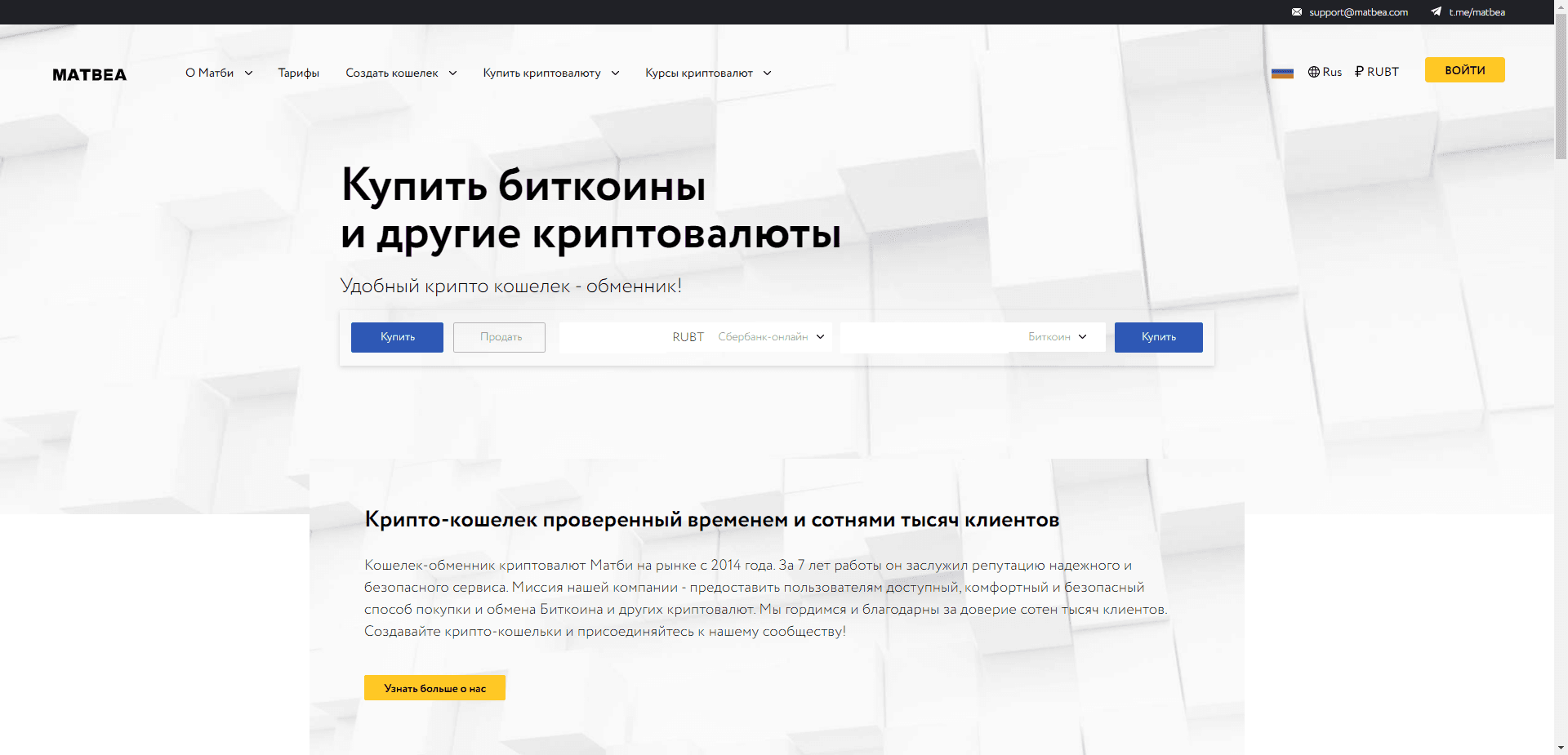Viewport: 1568px width, 755px height.
Task: Open the Тарифы menu item
Action: [298, 73]
